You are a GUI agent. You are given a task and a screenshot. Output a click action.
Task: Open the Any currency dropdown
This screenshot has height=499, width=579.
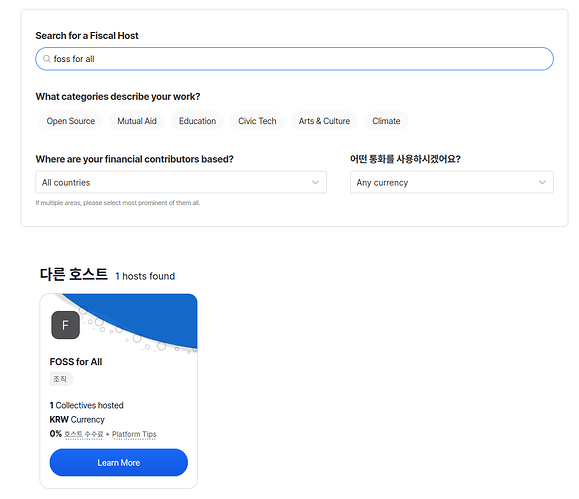click(x=452, y=182)
